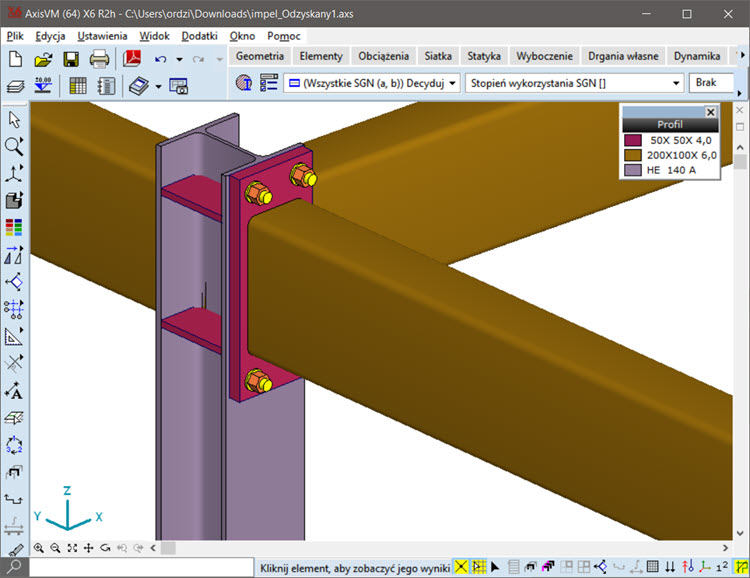Click the PDF export icon
The height and width of the screenshot is (578, 750).
tap(131, 59)
